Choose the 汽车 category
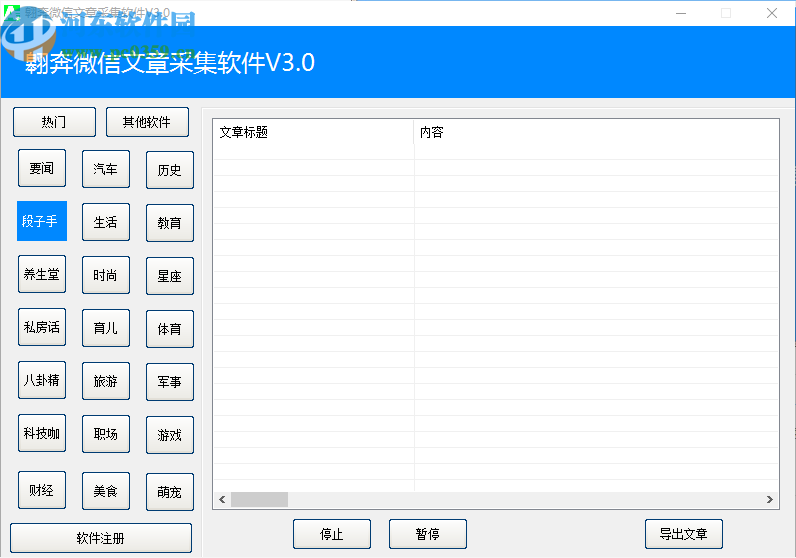Screen dimensions: 796x558 (106, 169)
